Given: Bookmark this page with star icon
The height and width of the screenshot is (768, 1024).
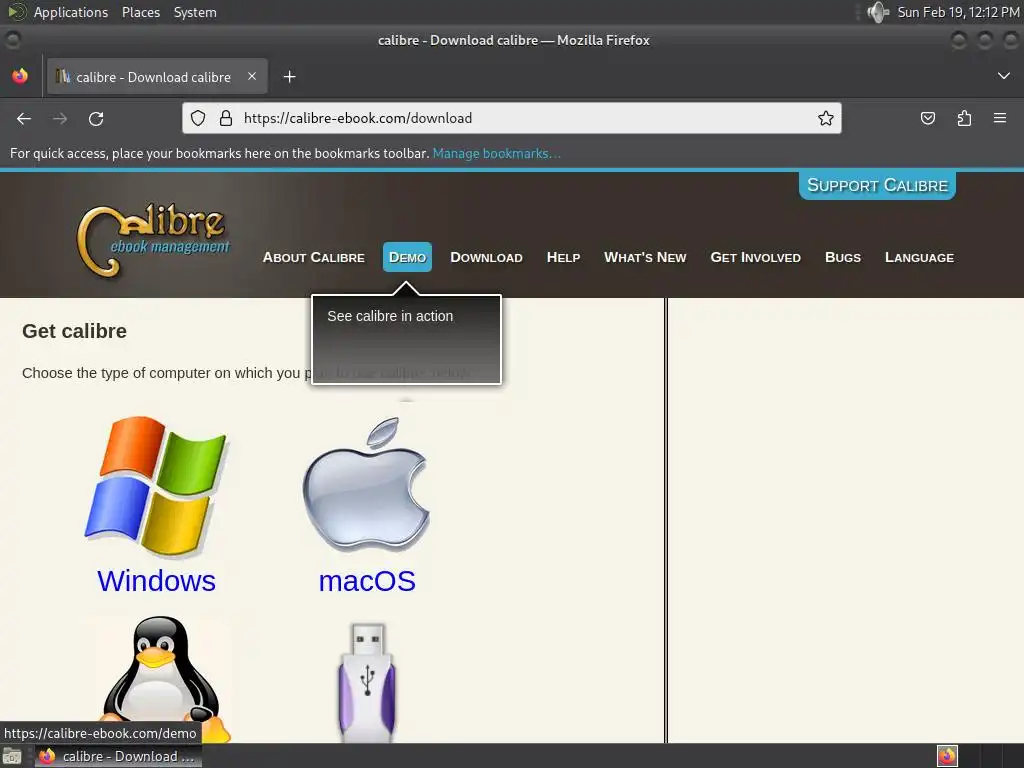Looking at the screenshot, I should tap(825, 118).
